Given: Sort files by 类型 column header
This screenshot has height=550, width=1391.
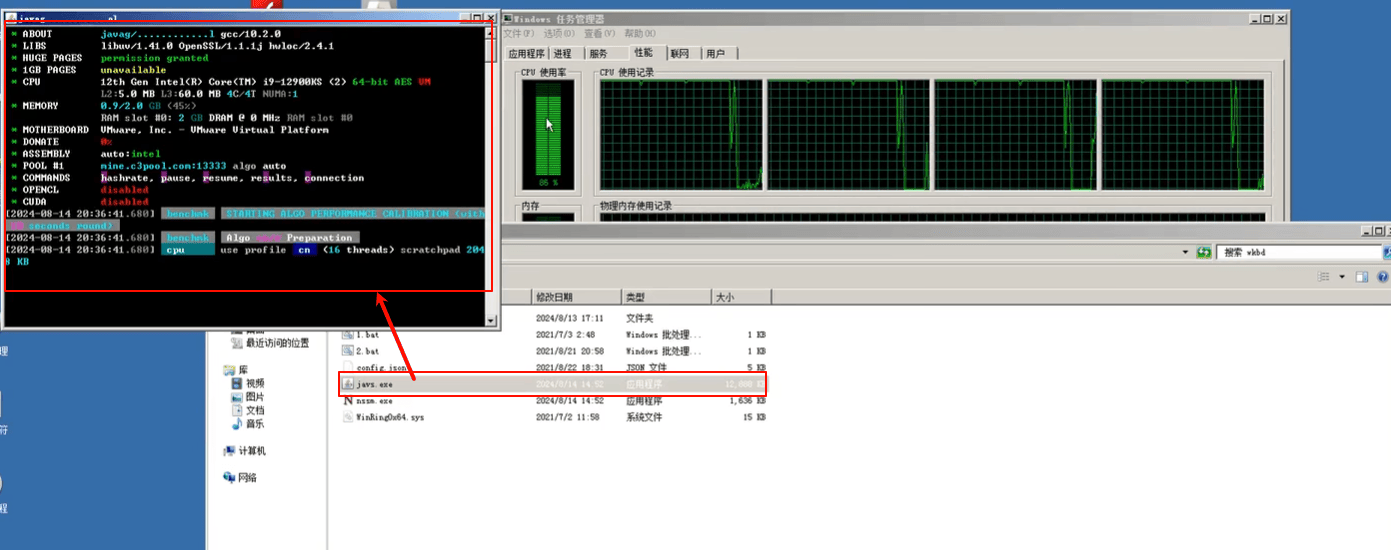Looking at the screenshot, I should pyautogui.click(x=666, y=297).
